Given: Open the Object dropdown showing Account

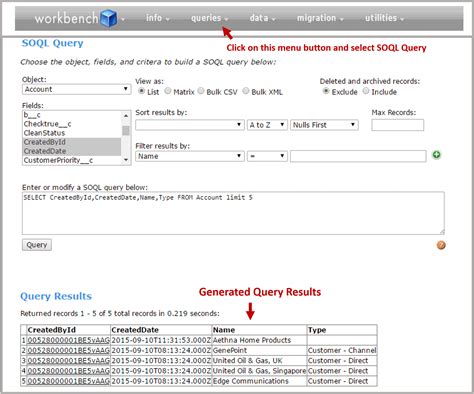Looking at the screenshot, I should 76,89.
